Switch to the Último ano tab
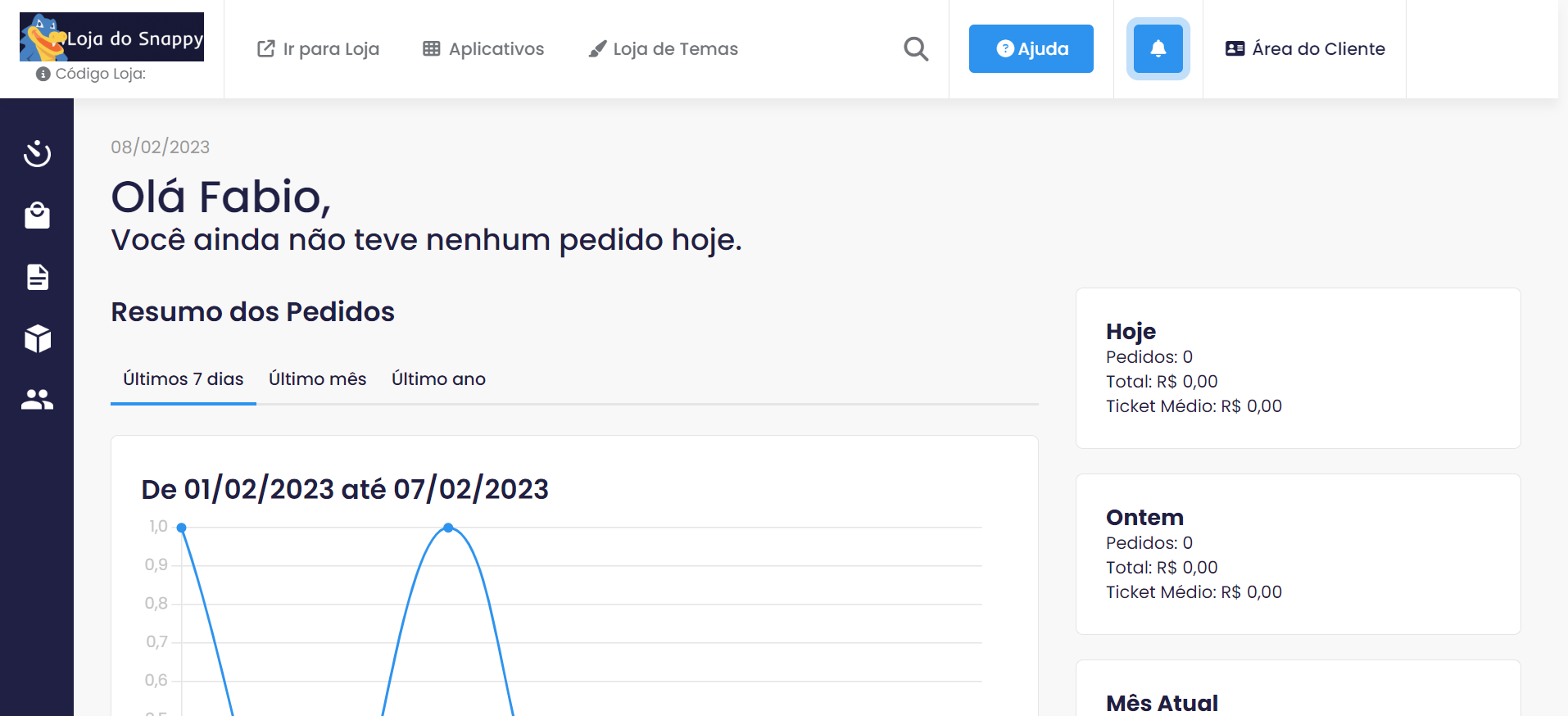Screen dimensions: 1568x716 (438, 379)
